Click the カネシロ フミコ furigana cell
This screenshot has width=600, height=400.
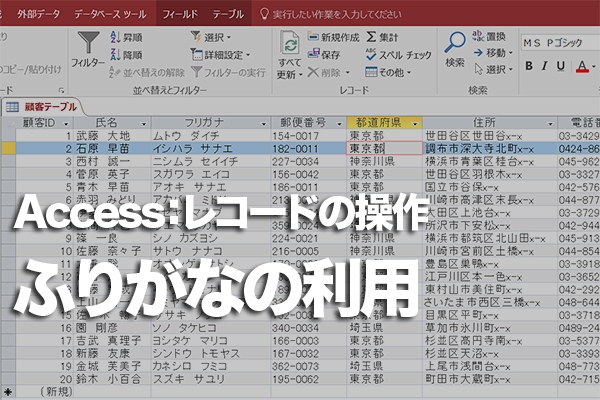coord(211,366)
